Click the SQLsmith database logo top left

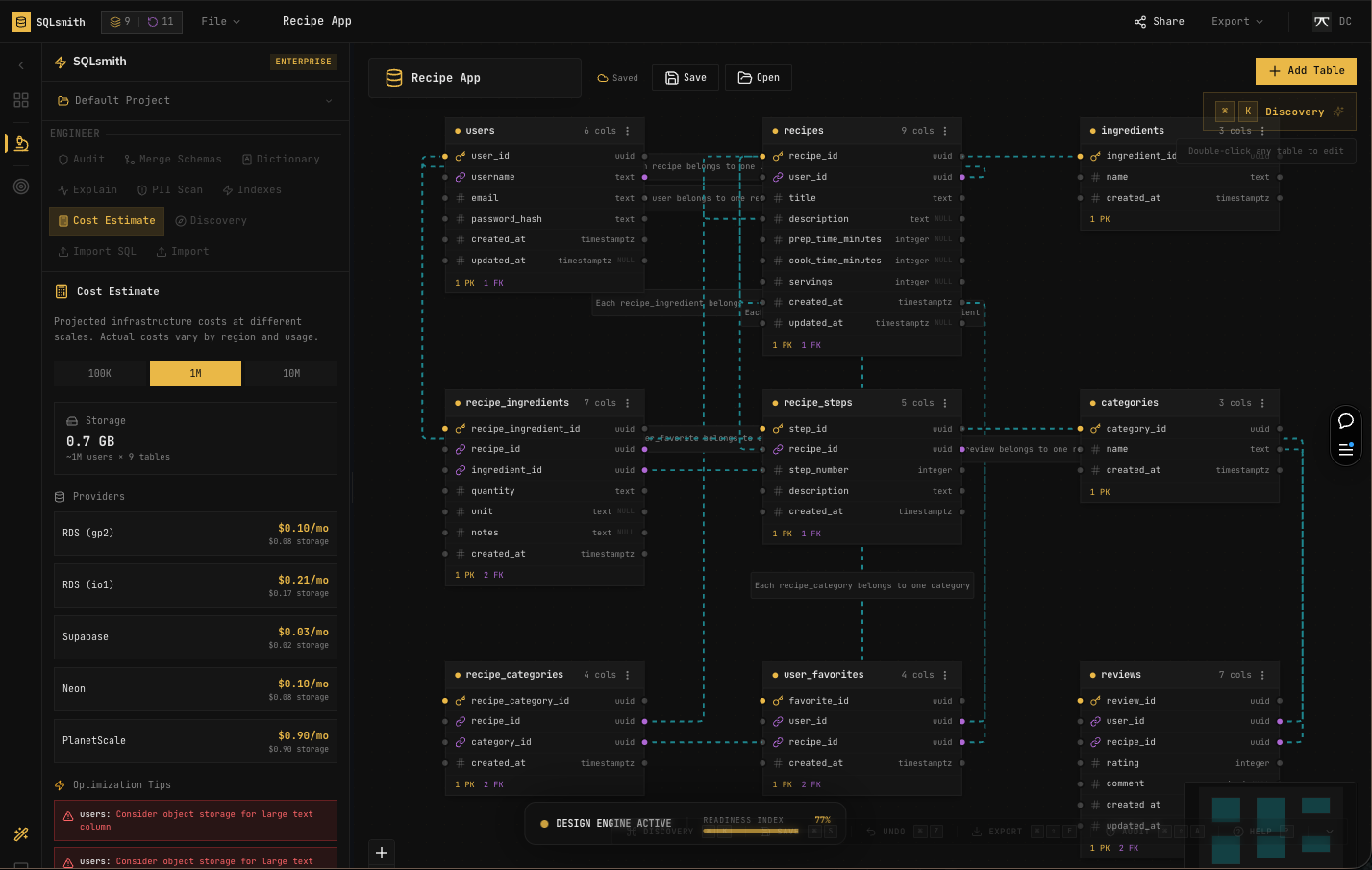tap(20, 21)
